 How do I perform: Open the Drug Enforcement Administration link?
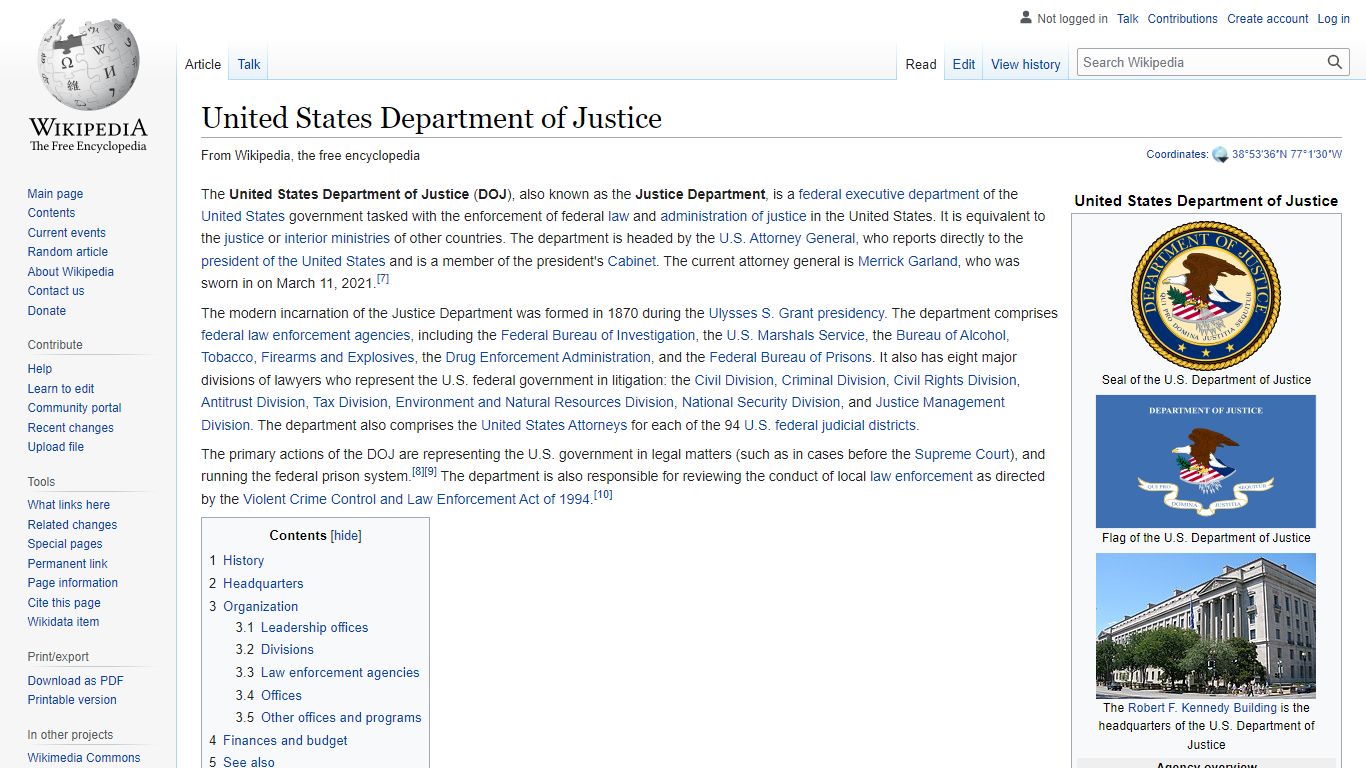click(x=548, y=357)
